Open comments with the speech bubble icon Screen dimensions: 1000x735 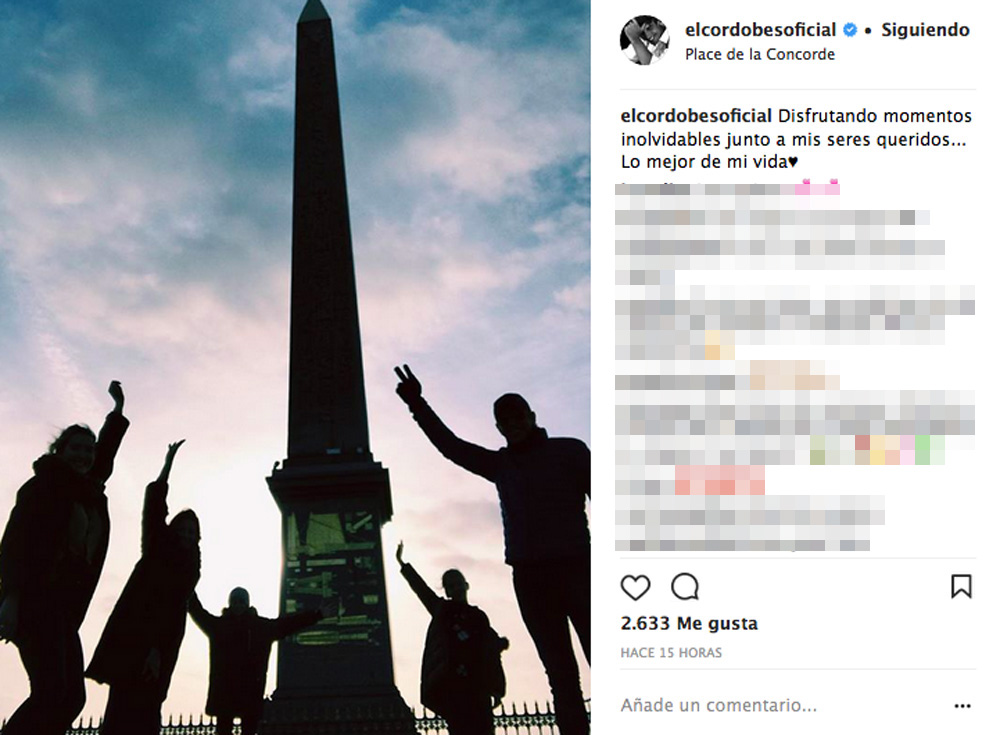685,587
